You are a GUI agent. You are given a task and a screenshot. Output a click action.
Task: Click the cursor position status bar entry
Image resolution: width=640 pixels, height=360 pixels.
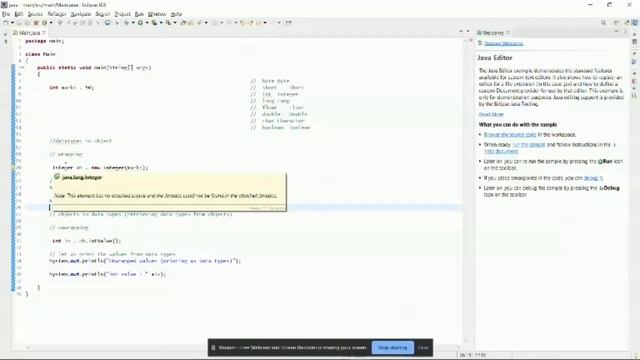[x=473, y=355]
